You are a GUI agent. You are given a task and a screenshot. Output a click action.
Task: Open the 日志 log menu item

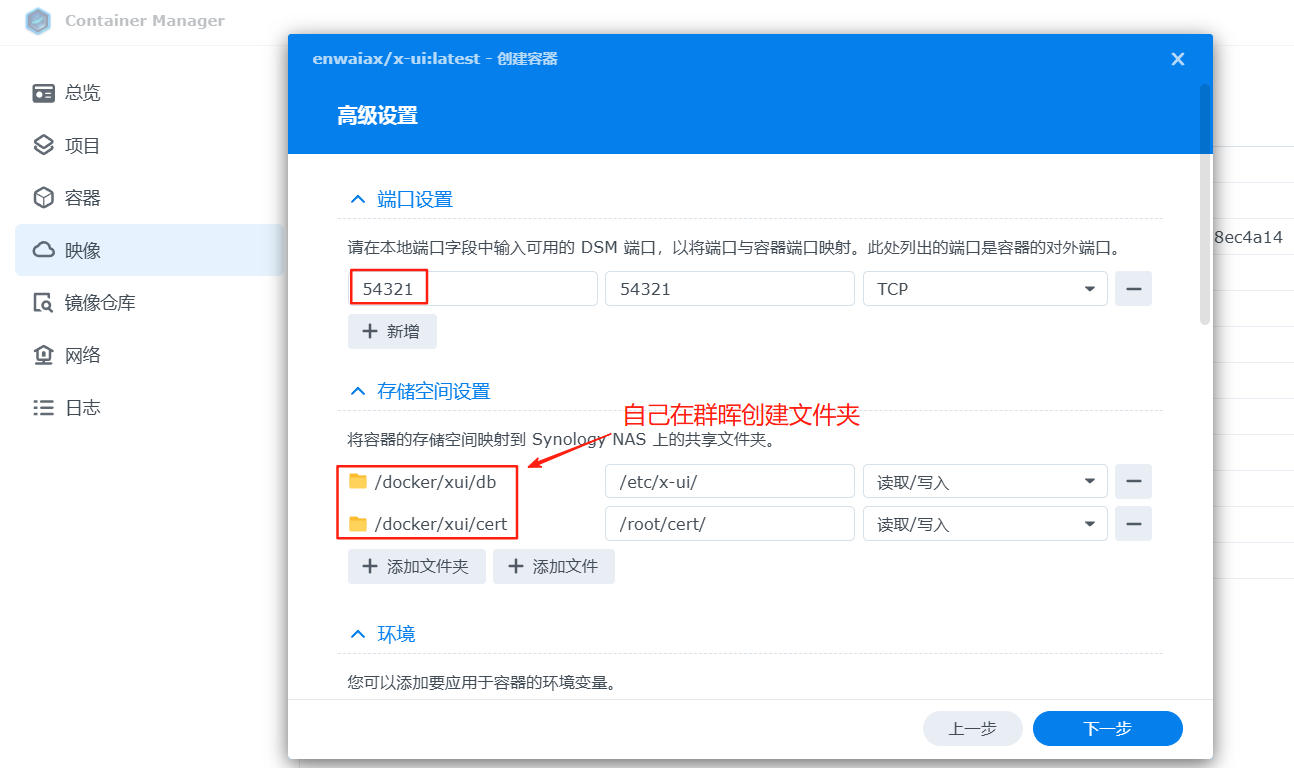pos(82,408)
